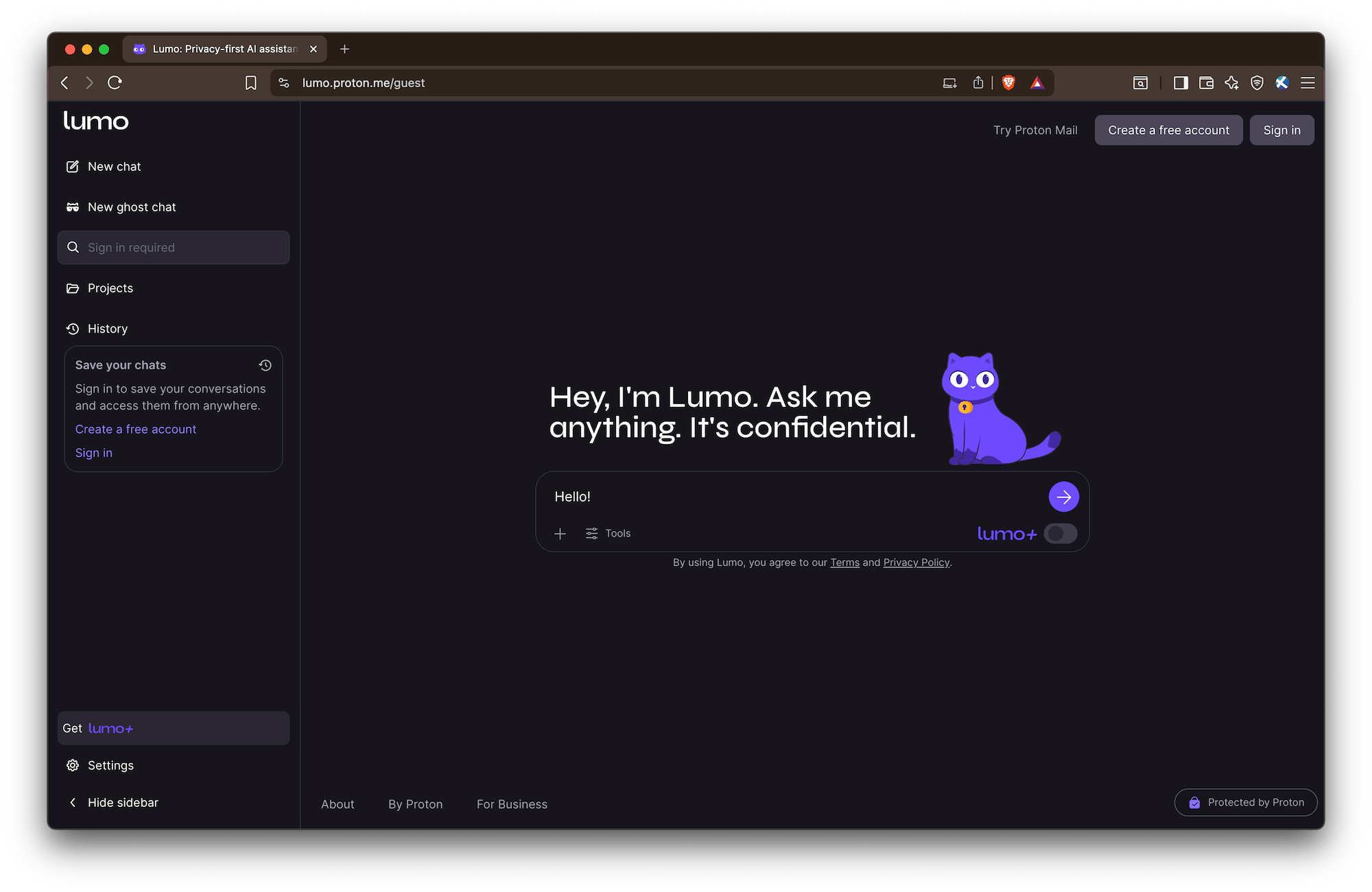Open the browser hamburger menu
1372x892 pixels.
click(x=1308, y=83)
